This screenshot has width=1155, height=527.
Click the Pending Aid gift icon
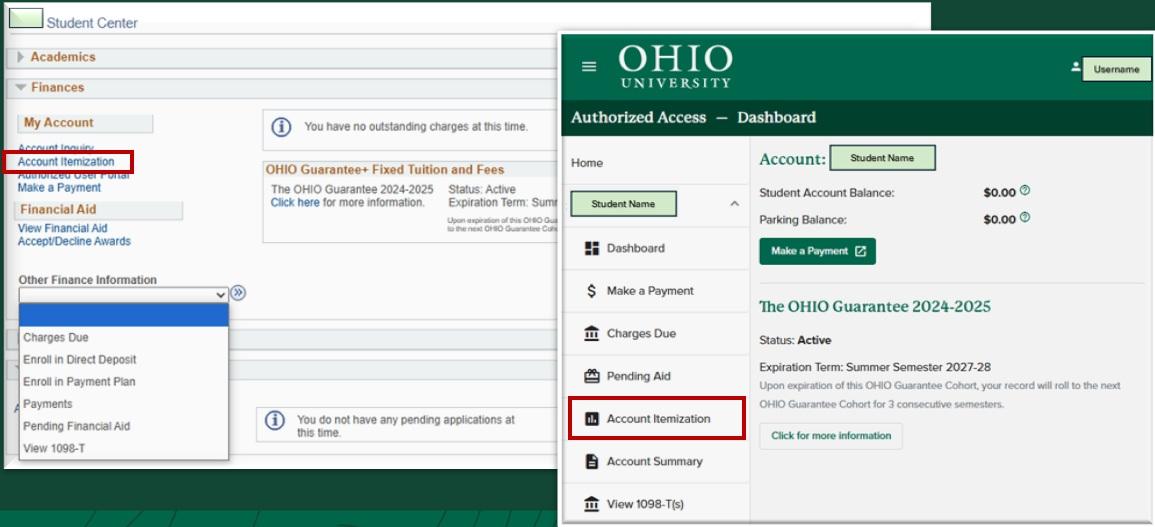591,376
